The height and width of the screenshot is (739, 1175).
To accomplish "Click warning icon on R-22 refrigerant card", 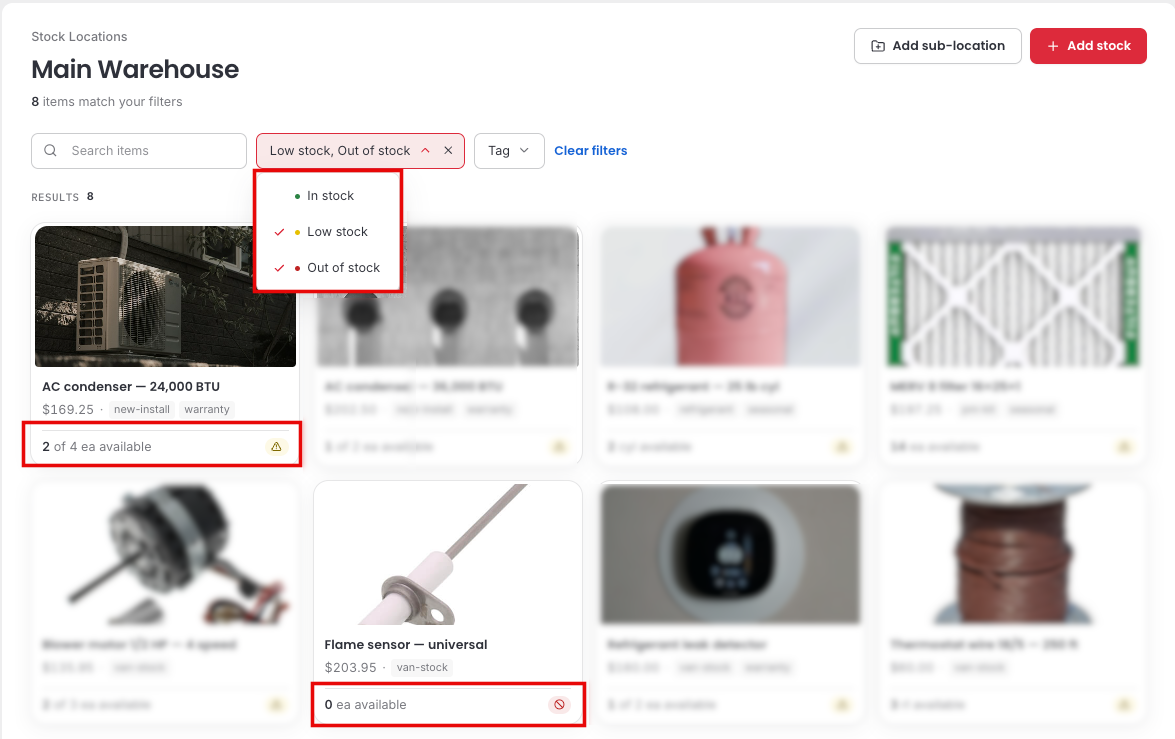I will (x=842, y=447).
